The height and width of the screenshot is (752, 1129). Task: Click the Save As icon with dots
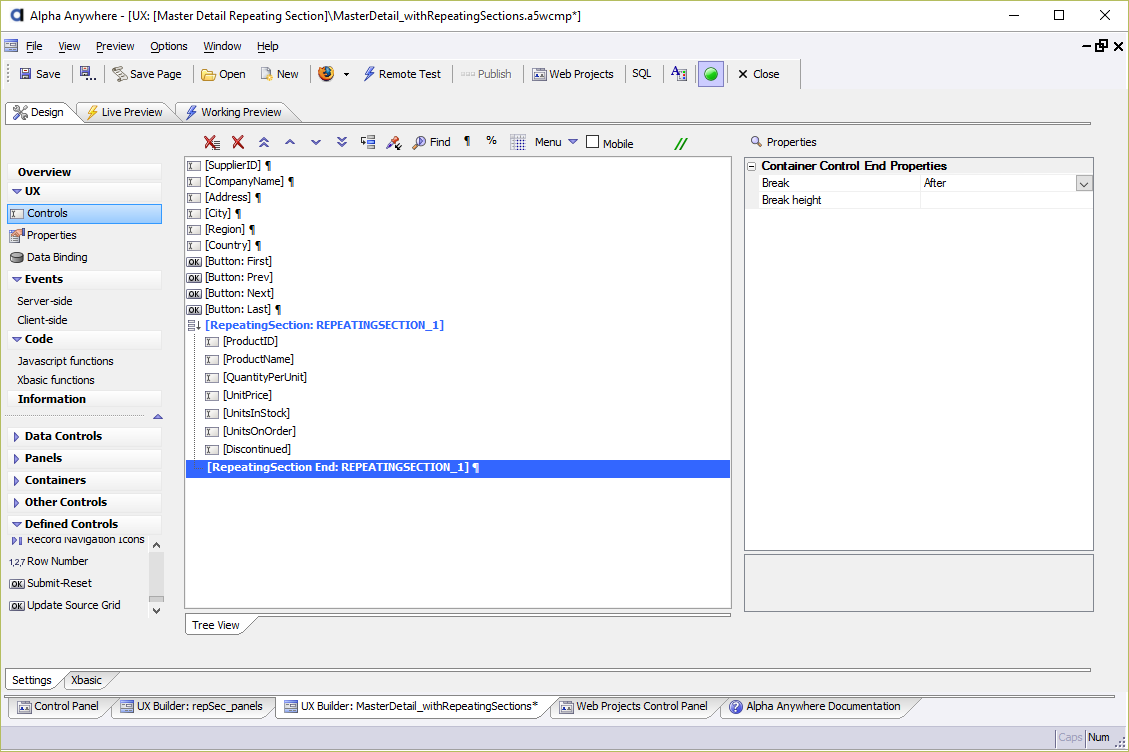pyautogui.click(x=87, y=74)
